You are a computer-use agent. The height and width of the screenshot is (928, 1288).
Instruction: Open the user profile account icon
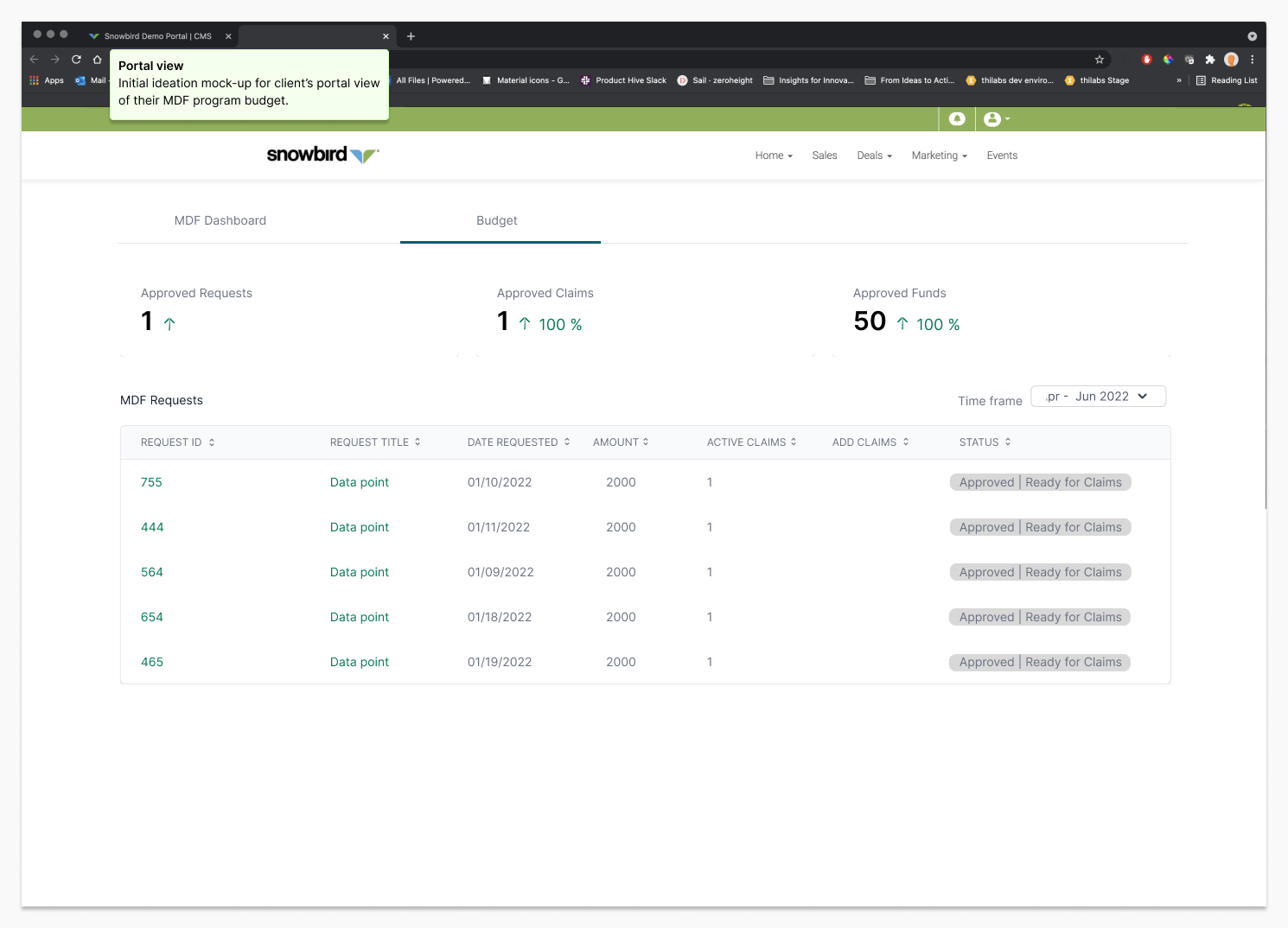(x=993, y=119)
